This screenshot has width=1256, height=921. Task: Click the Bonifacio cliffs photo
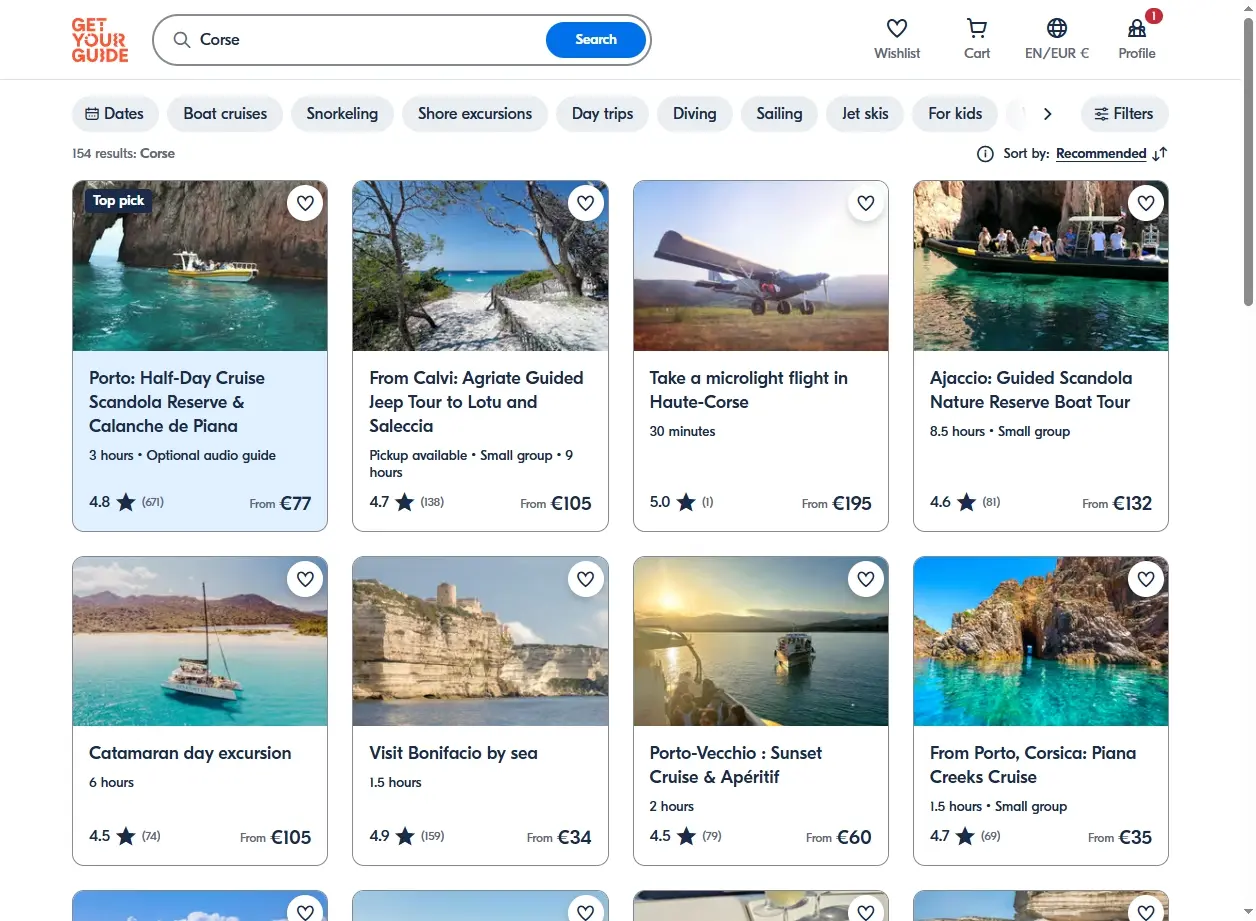coord(480,641)
